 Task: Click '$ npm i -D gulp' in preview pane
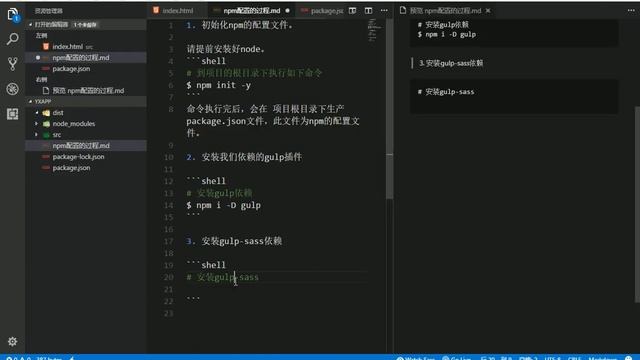tap(447, 35)
